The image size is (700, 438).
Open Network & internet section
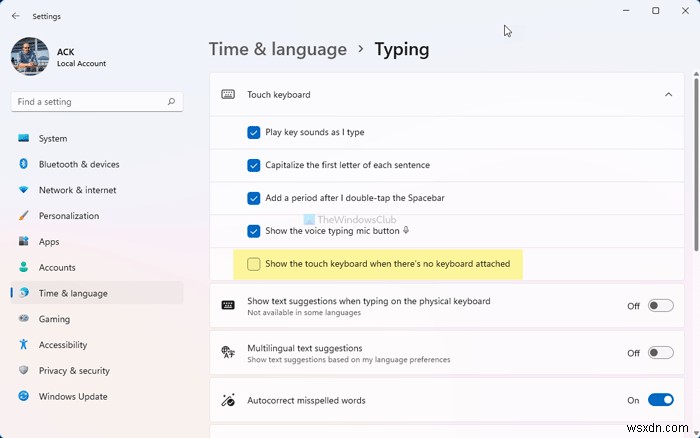(97, 190)
